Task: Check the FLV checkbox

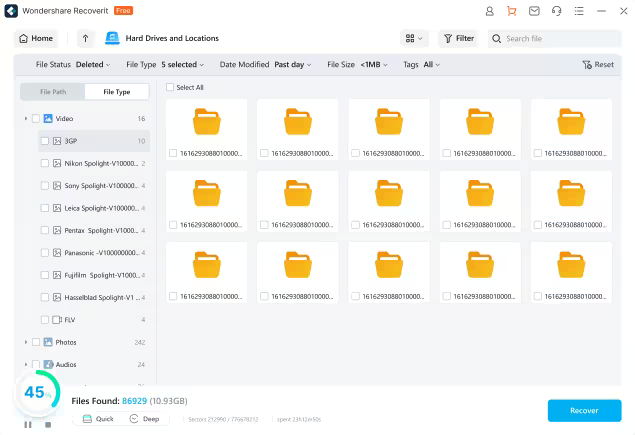Action: point(45,320)
